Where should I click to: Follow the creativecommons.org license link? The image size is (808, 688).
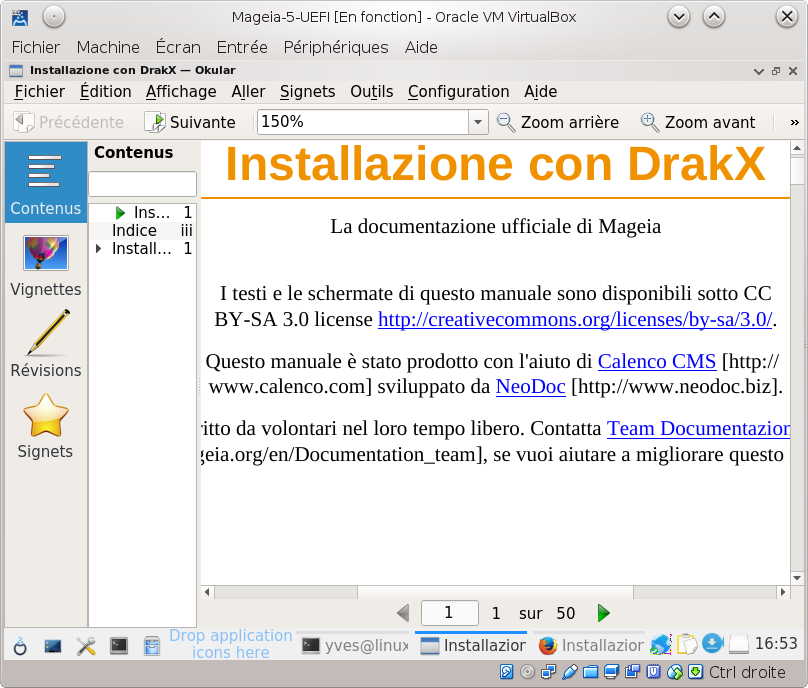click(x=575, y=320)
